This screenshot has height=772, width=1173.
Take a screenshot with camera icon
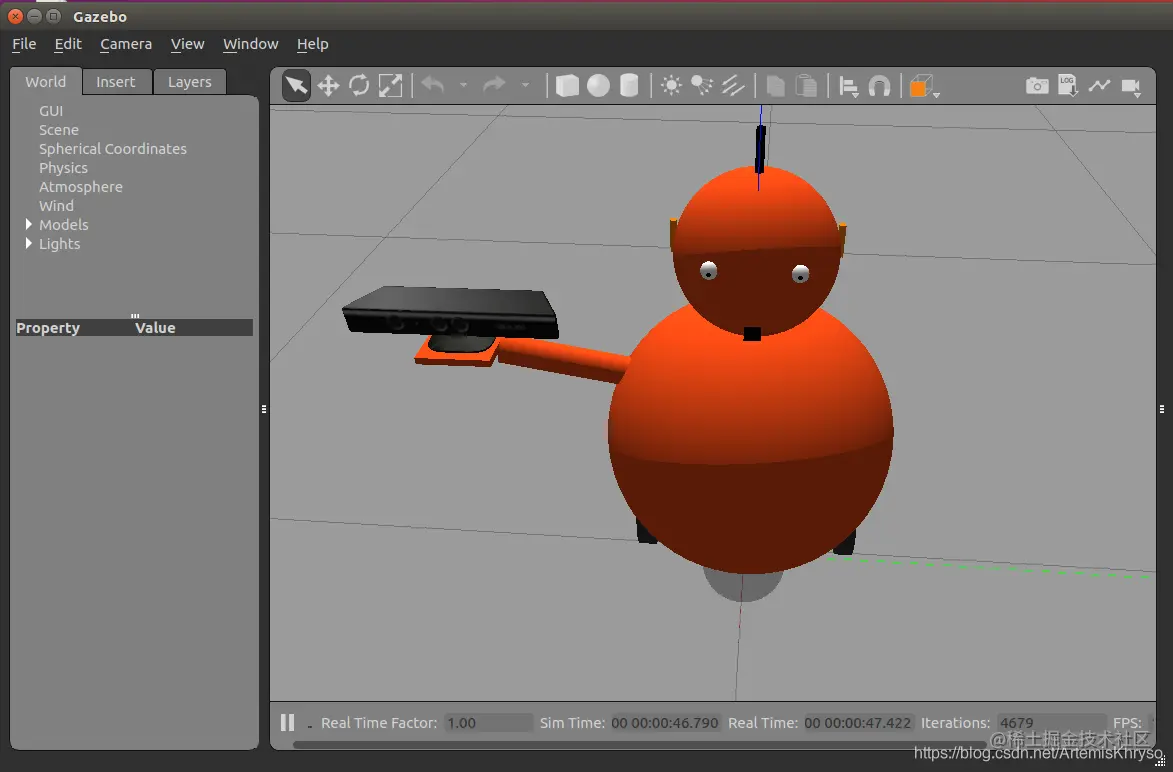[1037, 86]
